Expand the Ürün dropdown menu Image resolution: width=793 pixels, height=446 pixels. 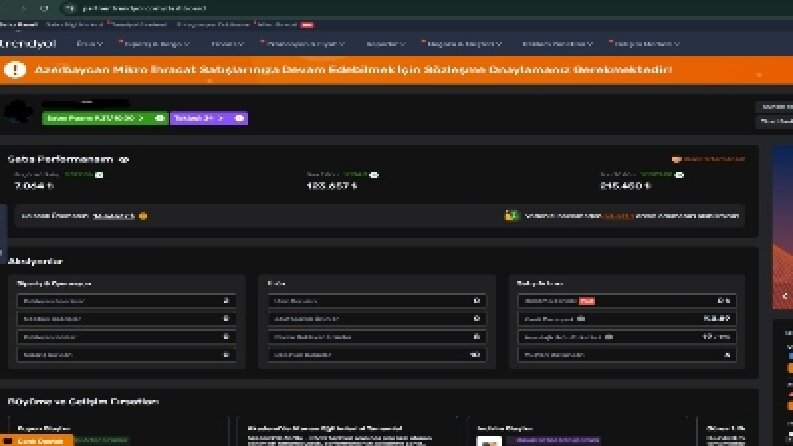tap(90, 44)
